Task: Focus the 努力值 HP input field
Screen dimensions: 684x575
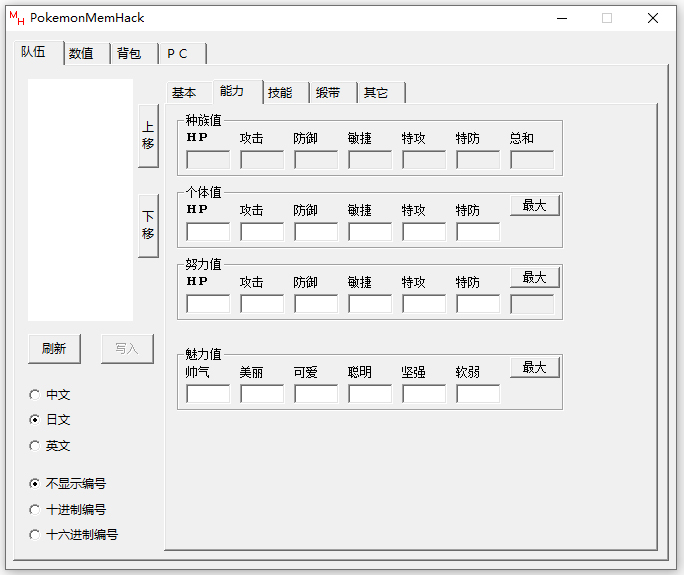Action: [x=208, y=304]
